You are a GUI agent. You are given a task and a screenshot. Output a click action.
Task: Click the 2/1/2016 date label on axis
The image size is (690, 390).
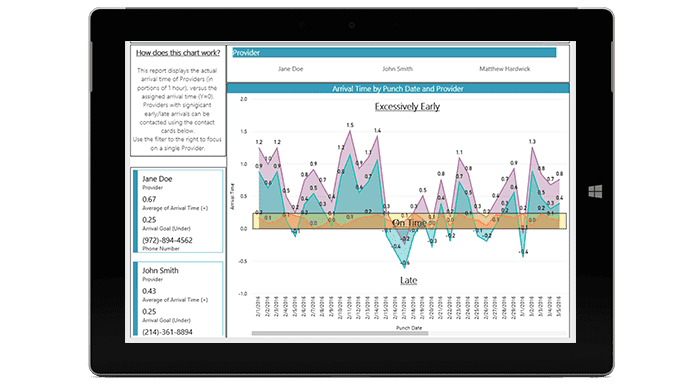click(x=258, y=306)
